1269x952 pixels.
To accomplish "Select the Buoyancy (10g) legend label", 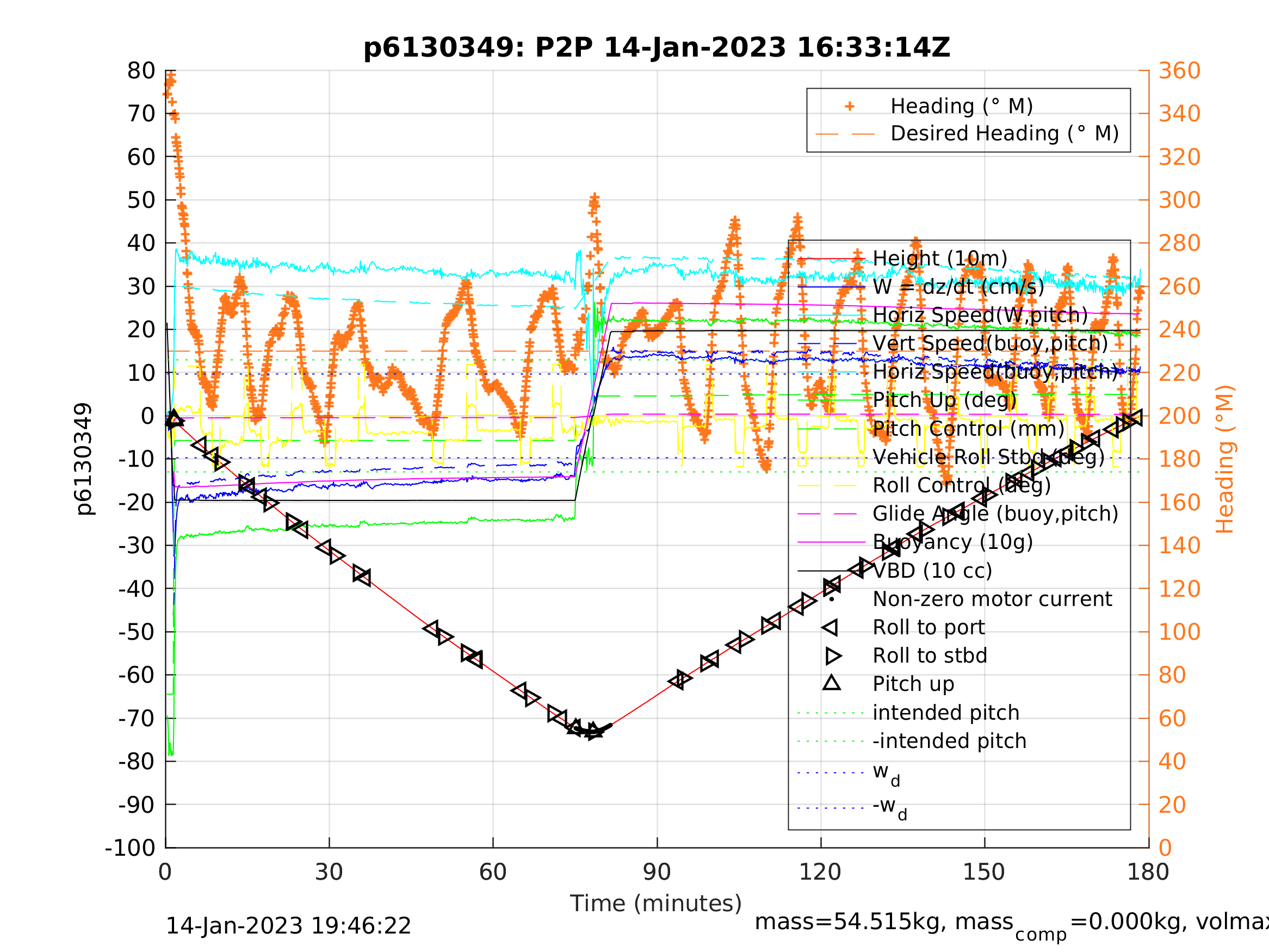I will [952, 542].
